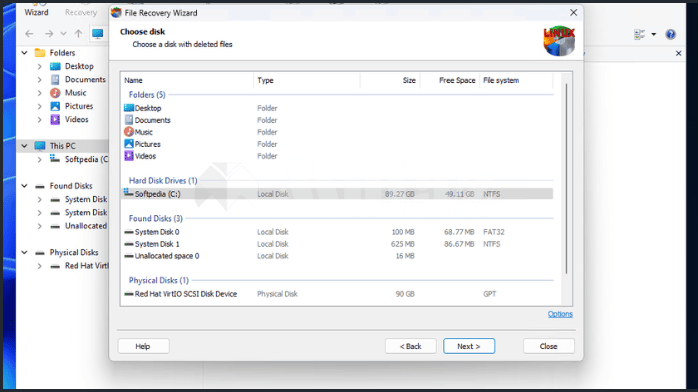Image resolution: width=698 pixels, height=392 pixels.
Task: Click the Found Disks (3) group header
Action: [155, 218]
